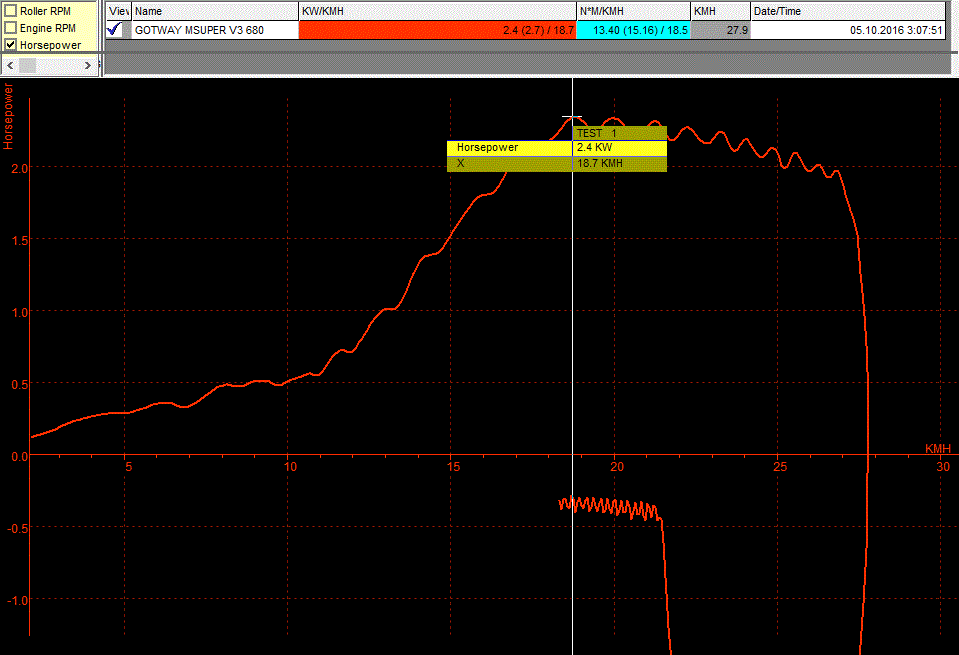Screen dimensions: 959x655
Task: Click the View column header
Action: (118, 11)
